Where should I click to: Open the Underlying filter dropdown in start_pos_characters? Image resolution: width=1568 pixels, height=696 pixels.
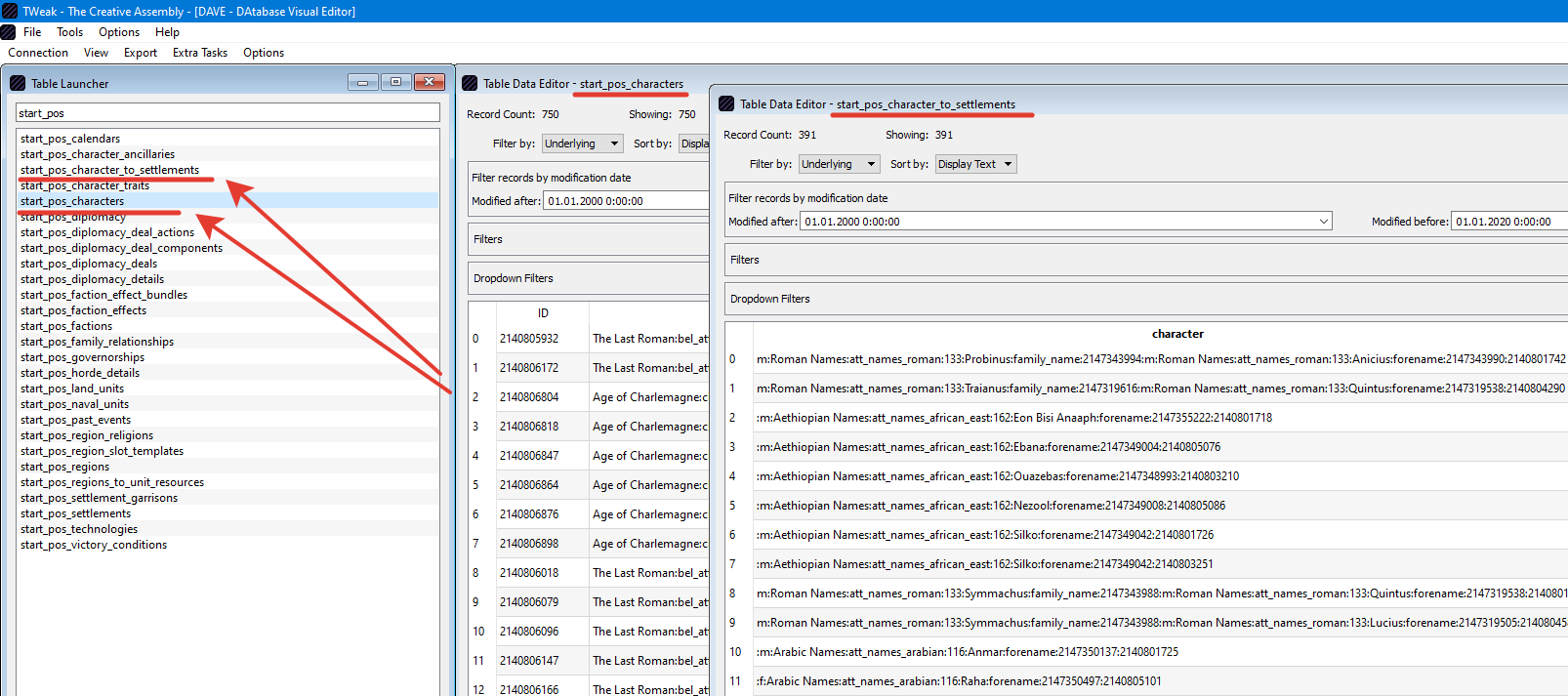click(x=583, y=143)
